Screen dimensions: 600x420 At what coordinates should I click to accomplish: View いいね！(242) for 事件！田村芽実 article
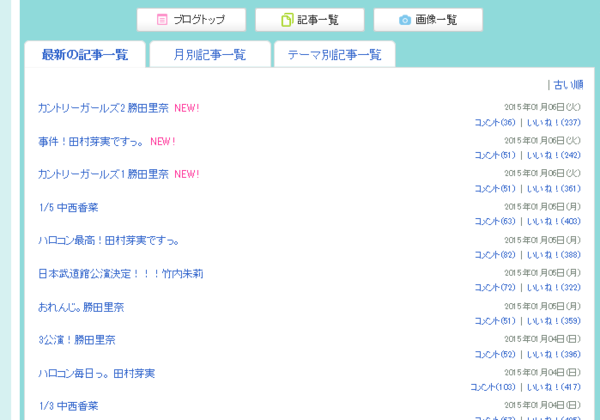tap(554, 155)
